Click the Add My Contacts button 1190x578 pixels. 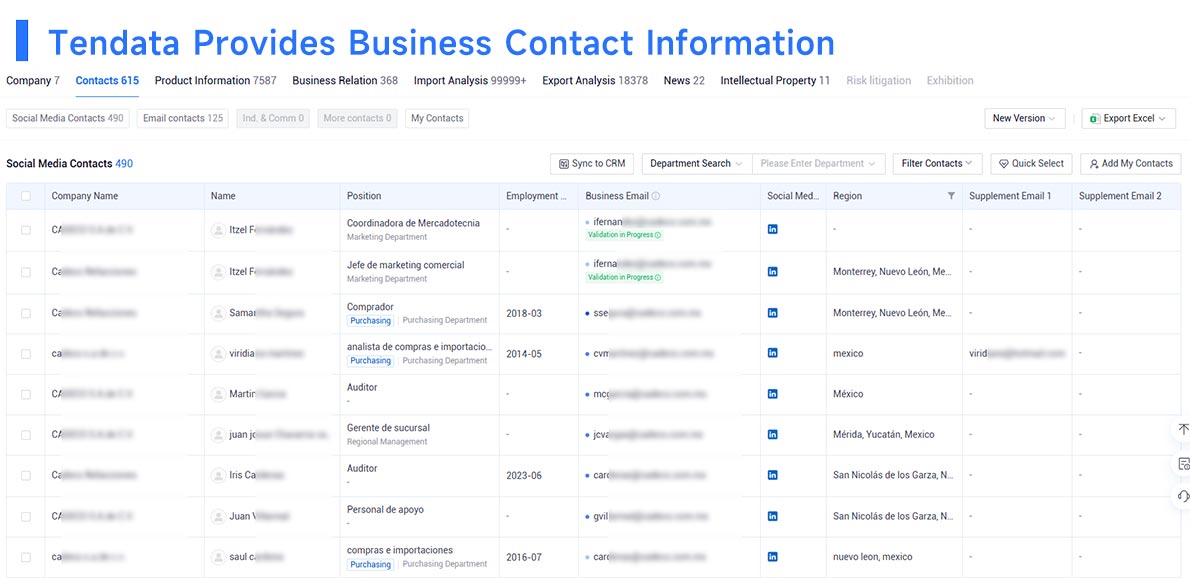tap(1131, 163)
